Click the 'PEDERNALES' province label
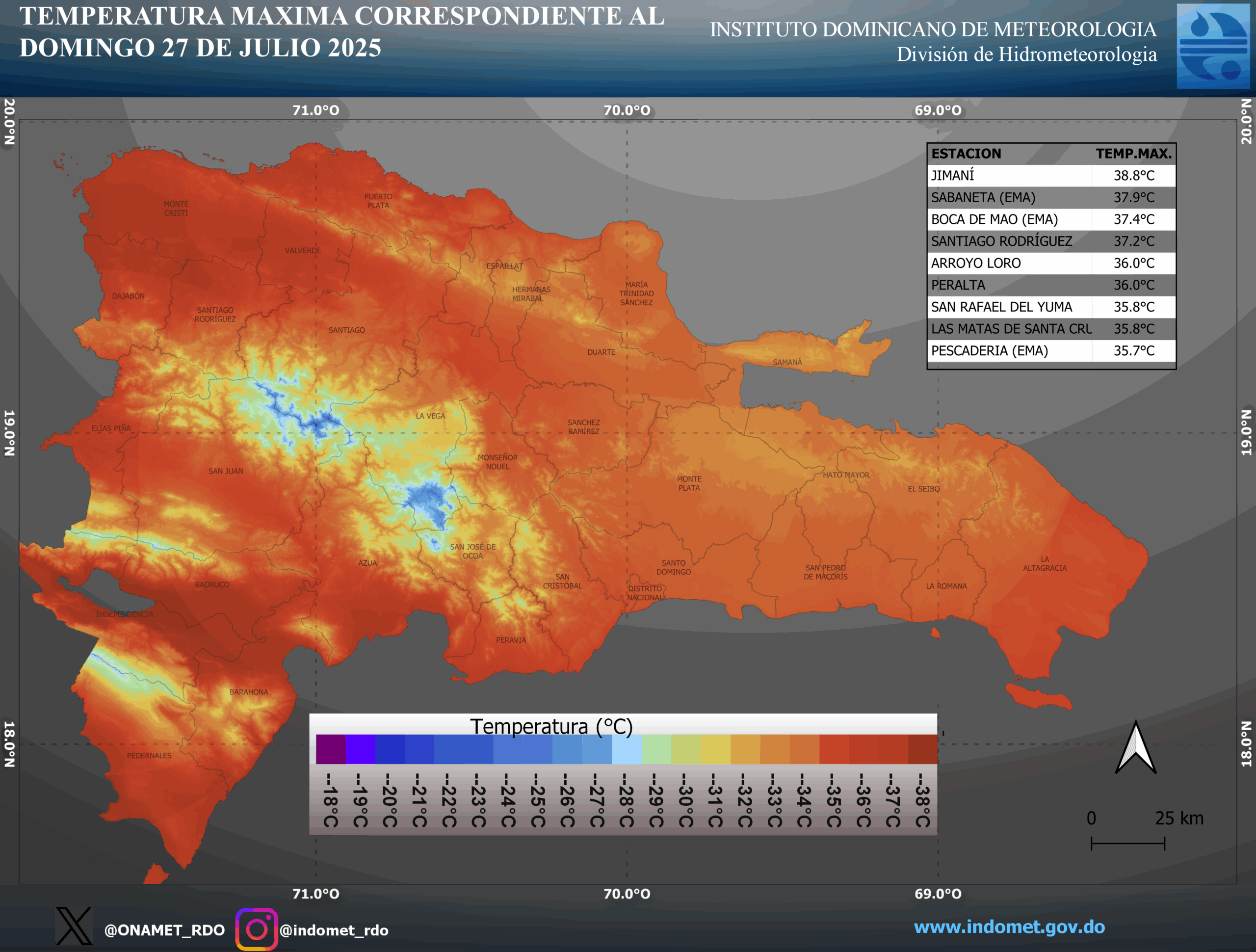This screenshot has width=1256, height=952. (149, 755)
